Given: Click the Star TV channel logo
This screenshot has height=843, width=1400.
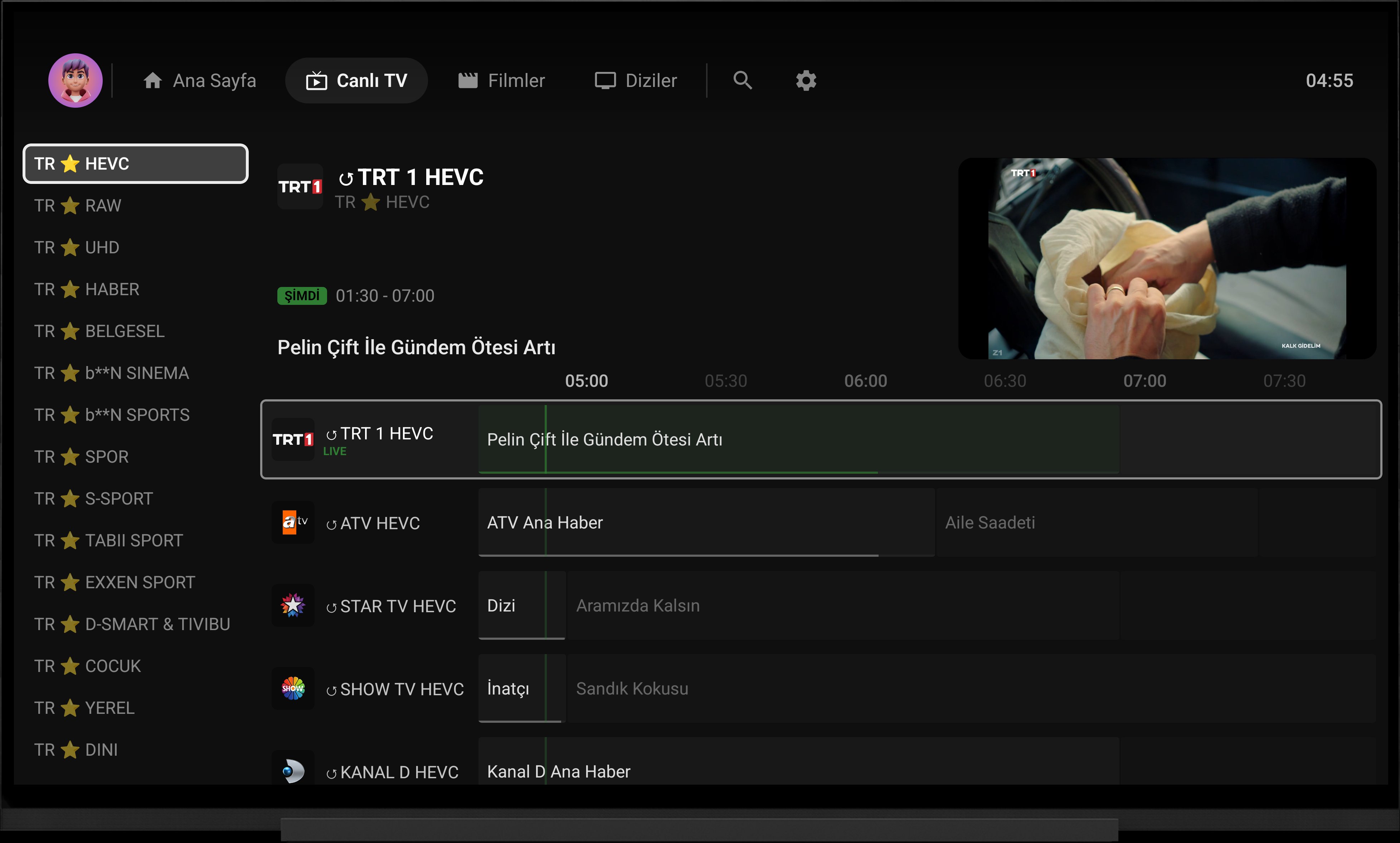Looking at the screenshot, I should point(293,605).
